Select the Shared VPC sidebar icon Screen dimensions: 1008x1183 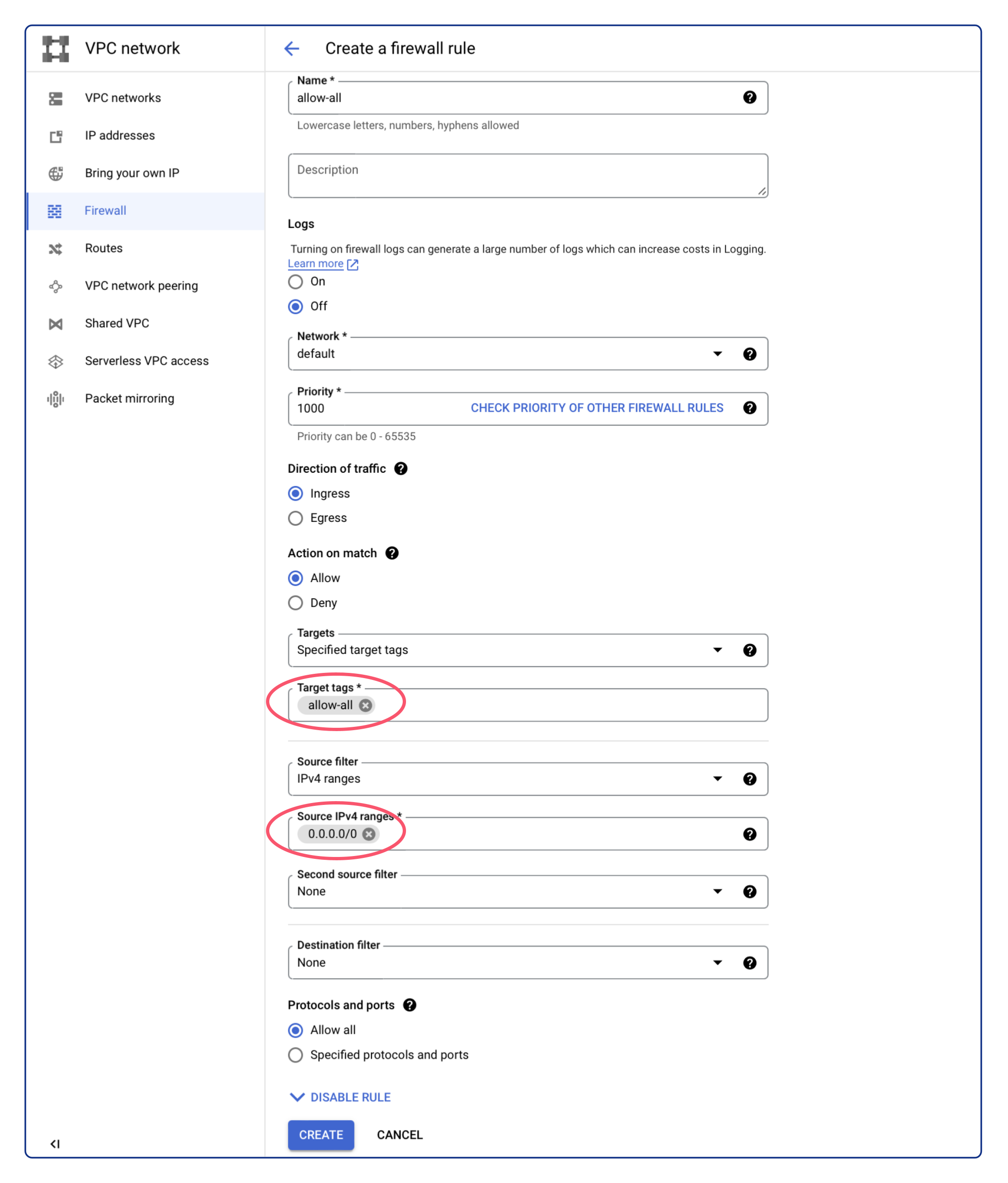(55, 323)
